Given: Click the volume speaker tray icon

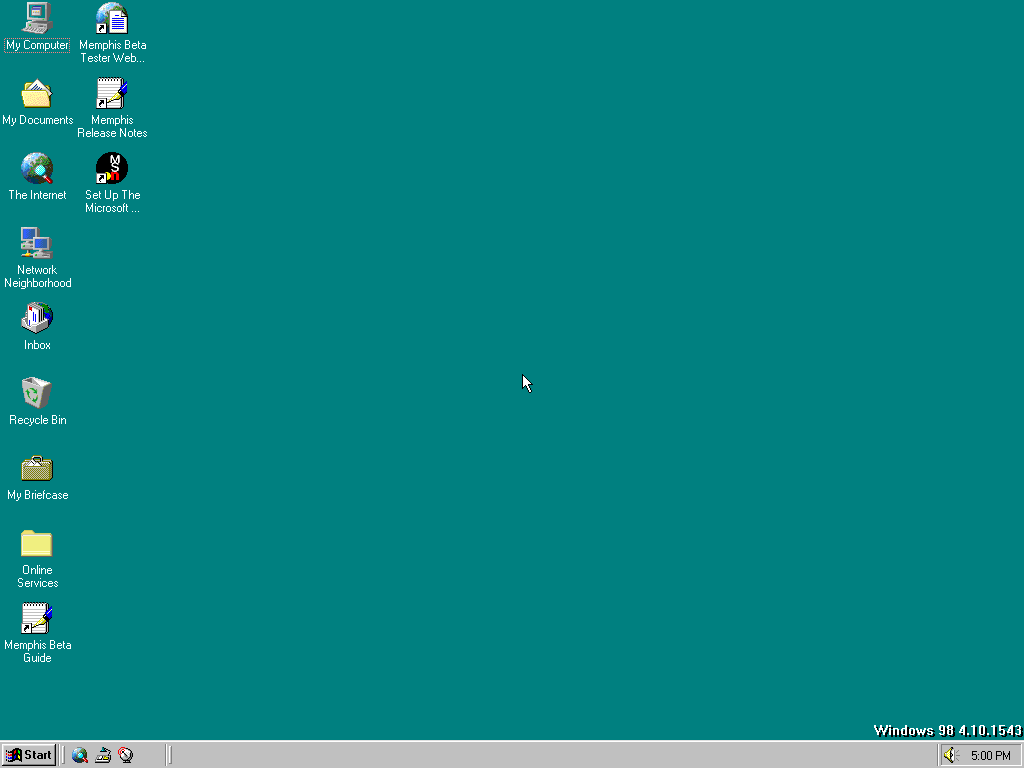Looking at the screenshot, I should tap(950, 756).
